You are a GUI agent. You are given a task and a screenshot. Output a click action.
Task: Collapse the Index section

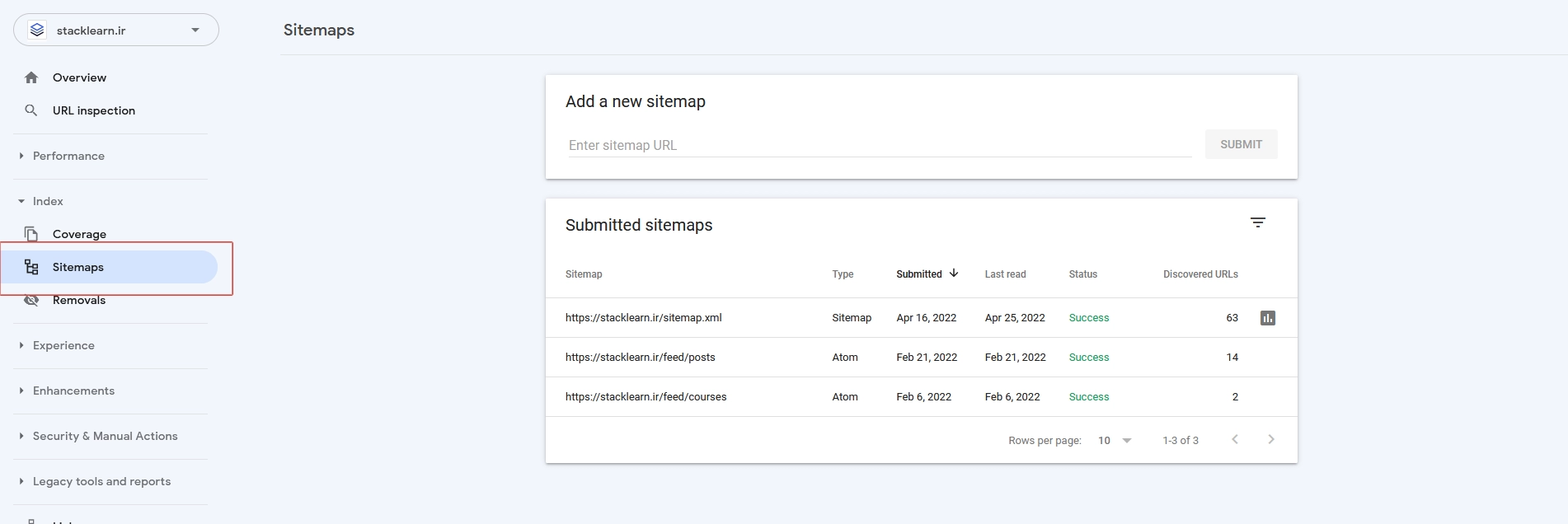tap(48, 201)
